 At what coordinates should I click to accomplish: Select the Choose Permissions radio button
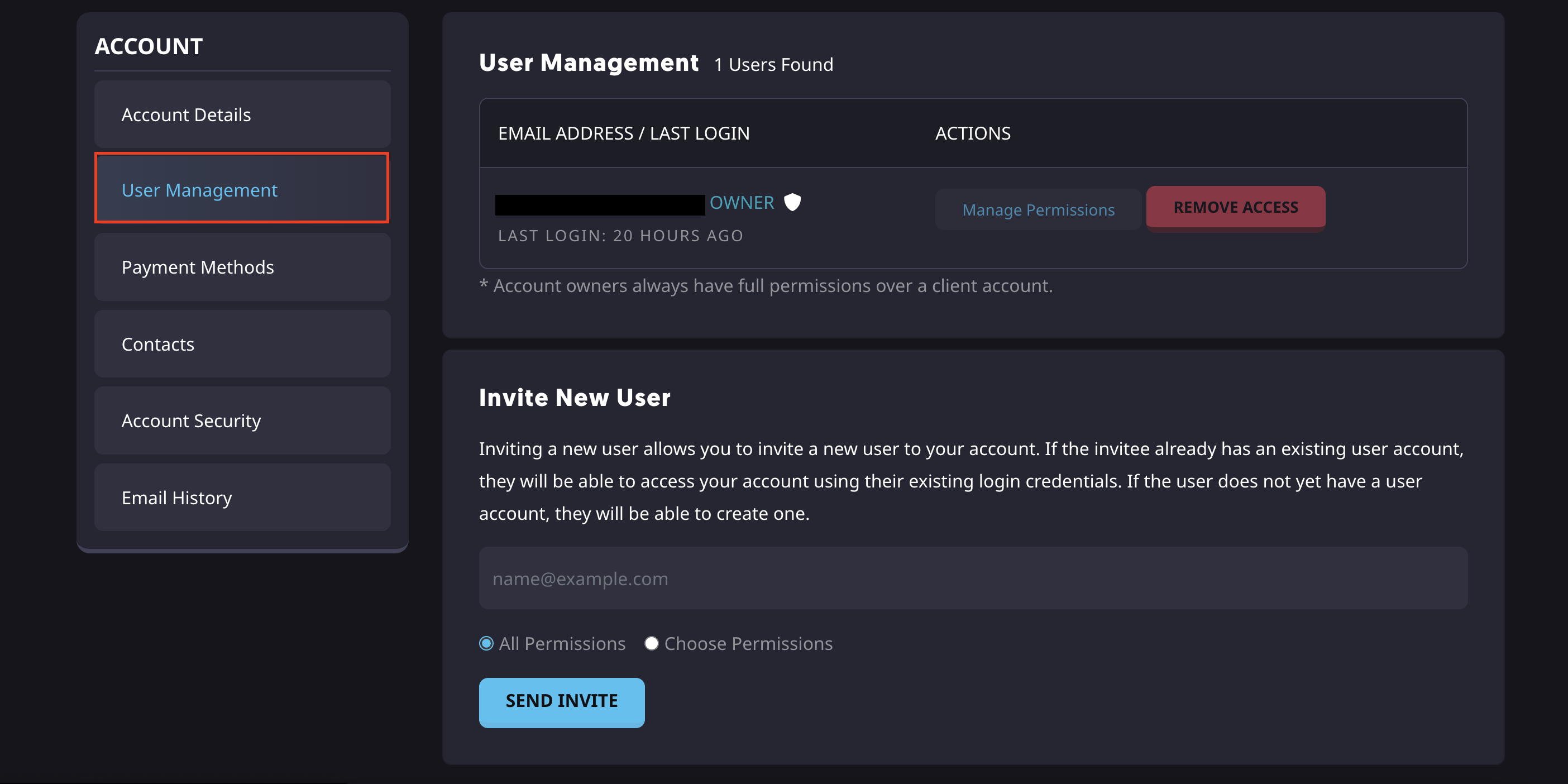point(651,643)
